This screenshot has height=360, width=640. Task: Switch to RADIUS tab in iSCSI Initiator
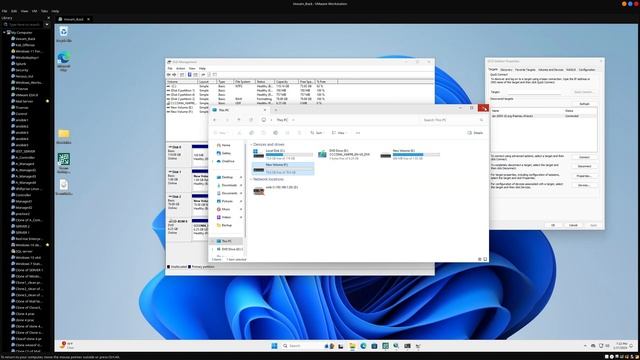(571, 70)
